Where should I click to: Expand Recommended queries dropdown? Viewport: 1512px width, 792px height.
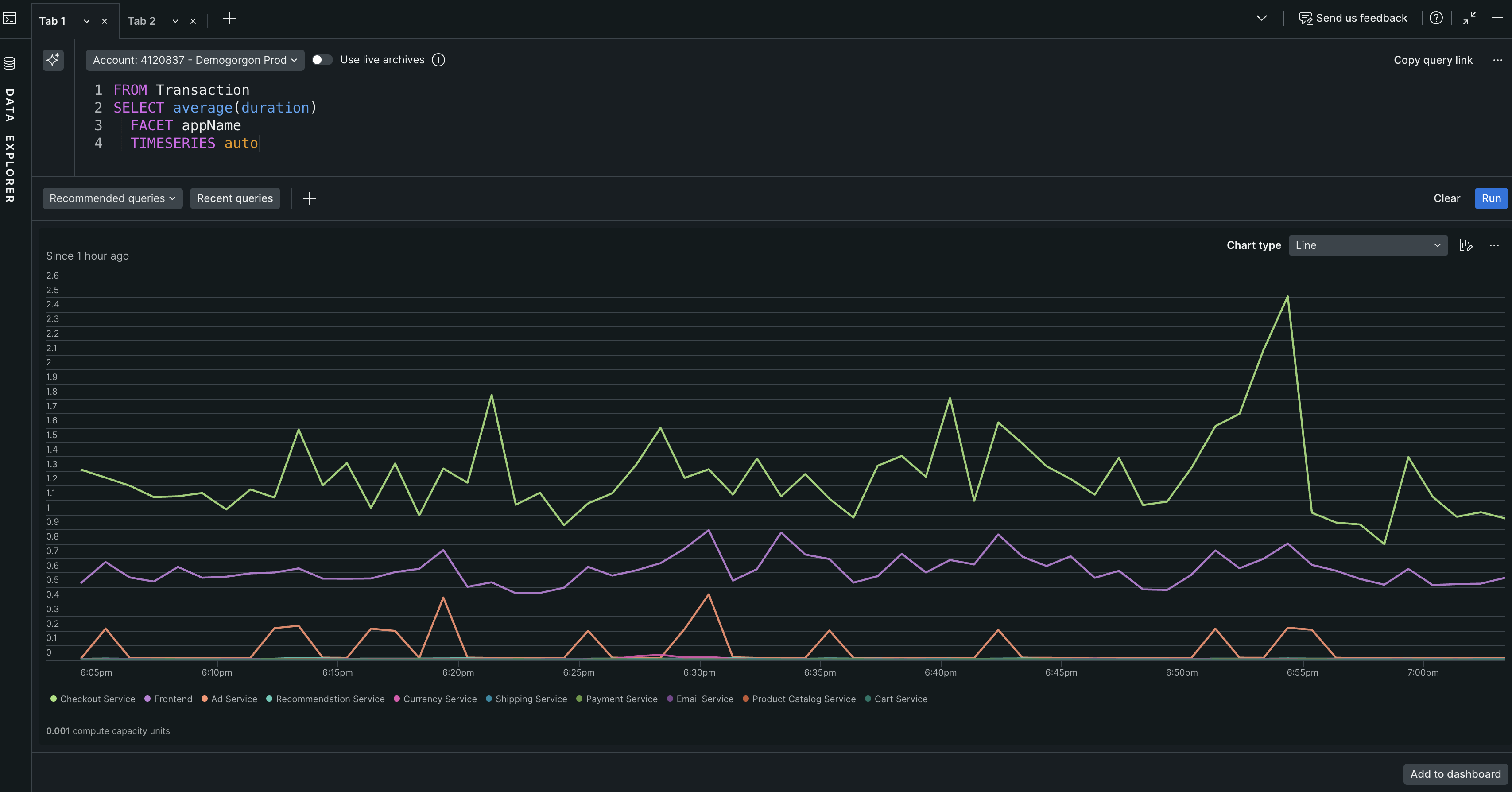[112, 198]
